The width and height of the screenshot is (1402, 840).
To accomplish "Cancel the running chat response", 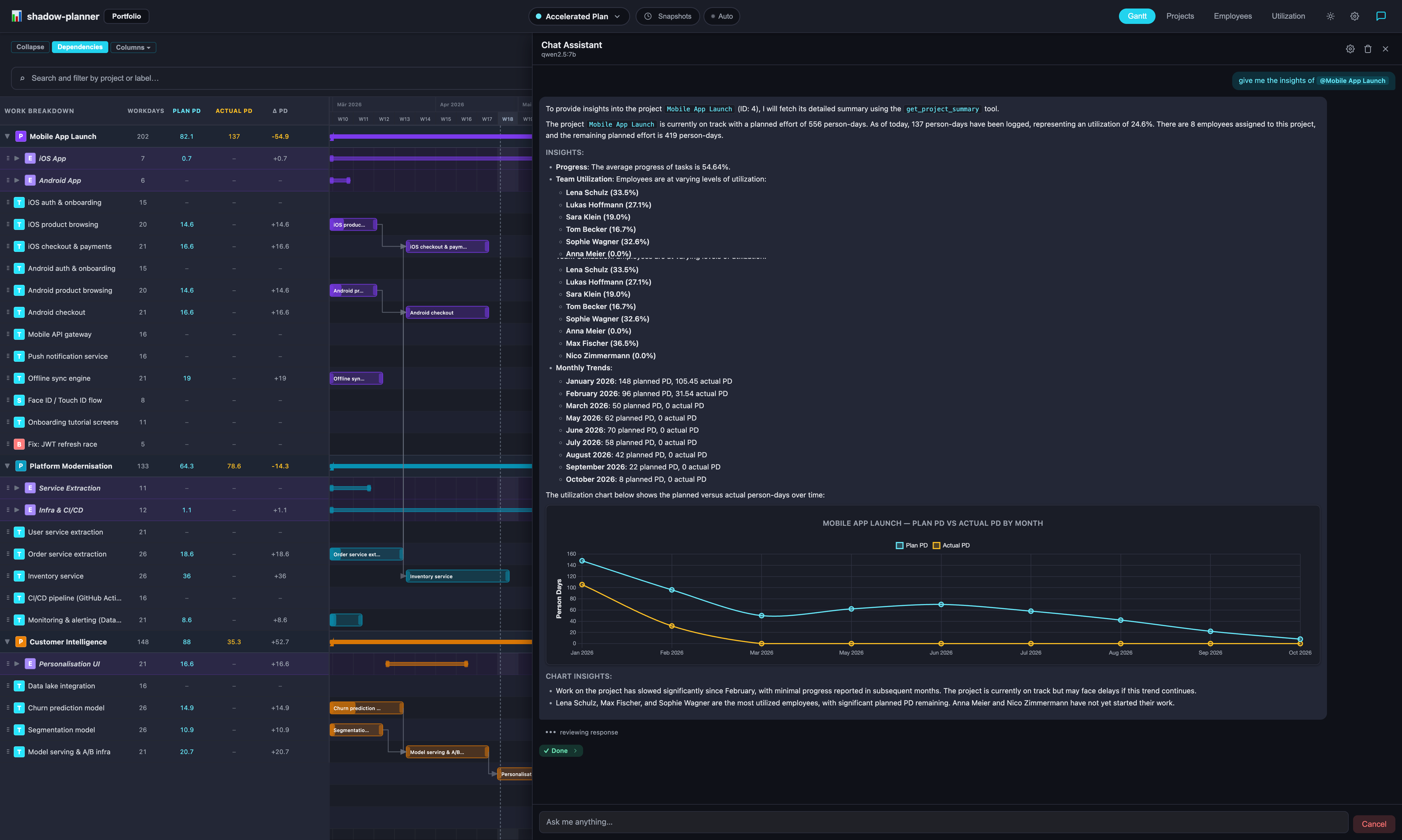I will point(1374,824).
